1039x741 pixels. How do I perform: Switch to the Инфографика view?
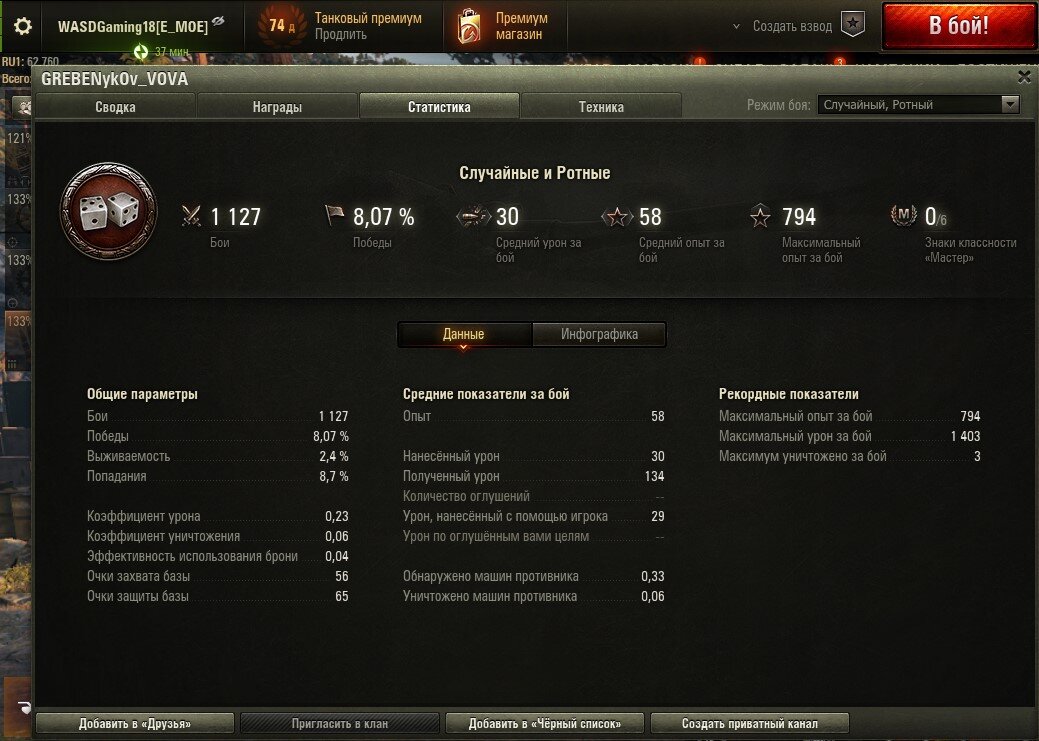(x=599, y=334)
